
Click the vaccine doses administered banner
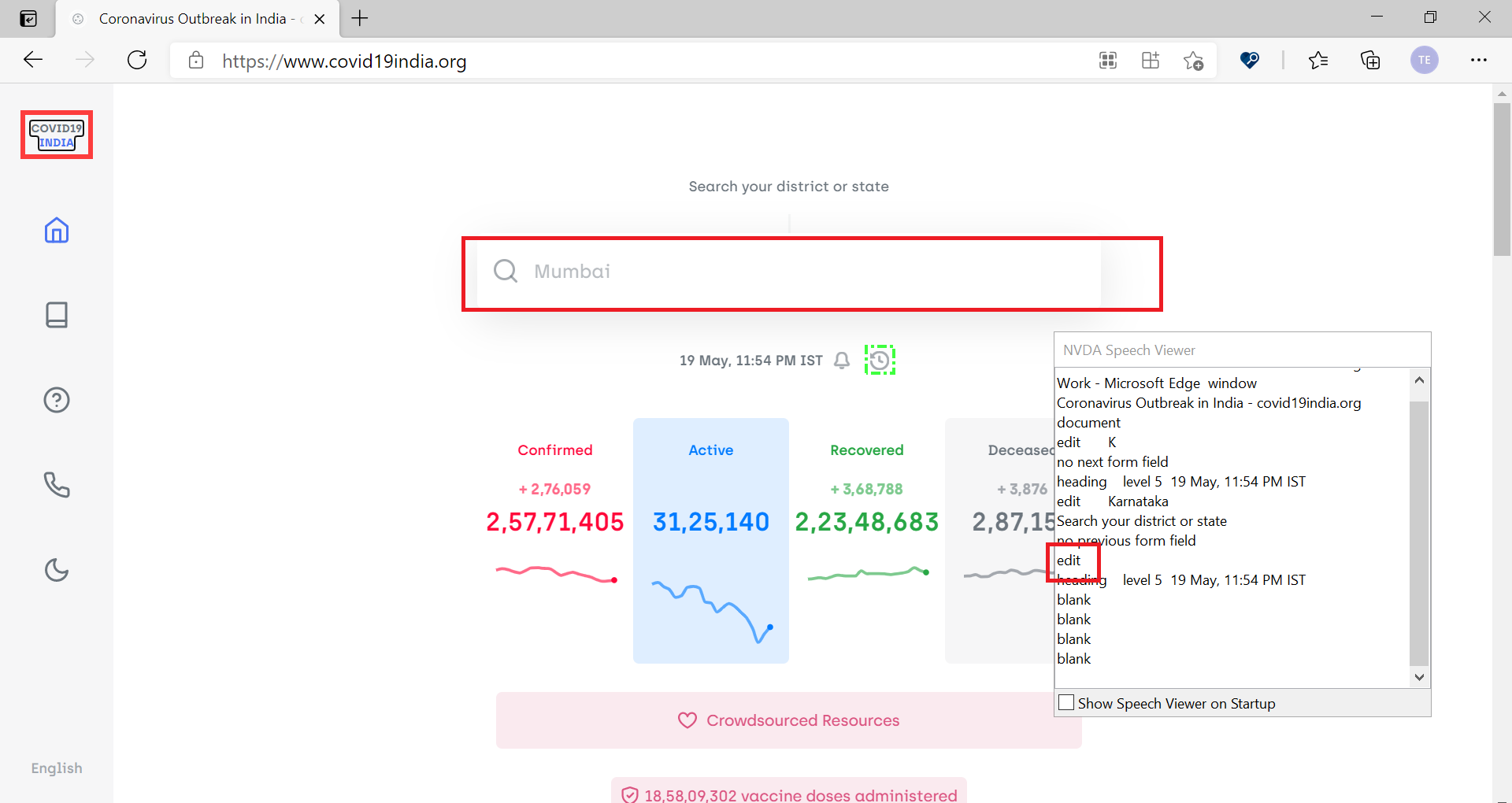coord(789,791)
